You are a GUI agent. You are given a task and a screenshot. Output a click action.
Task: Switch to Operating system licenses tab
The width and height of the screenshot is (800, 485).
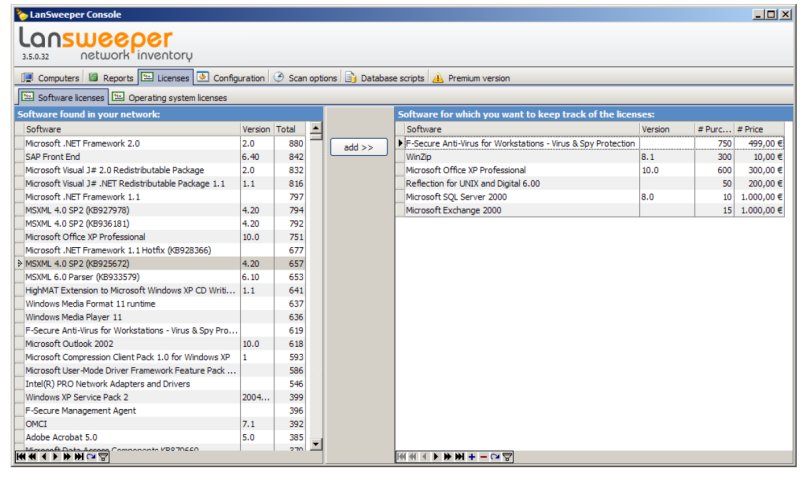pos(169,98)
